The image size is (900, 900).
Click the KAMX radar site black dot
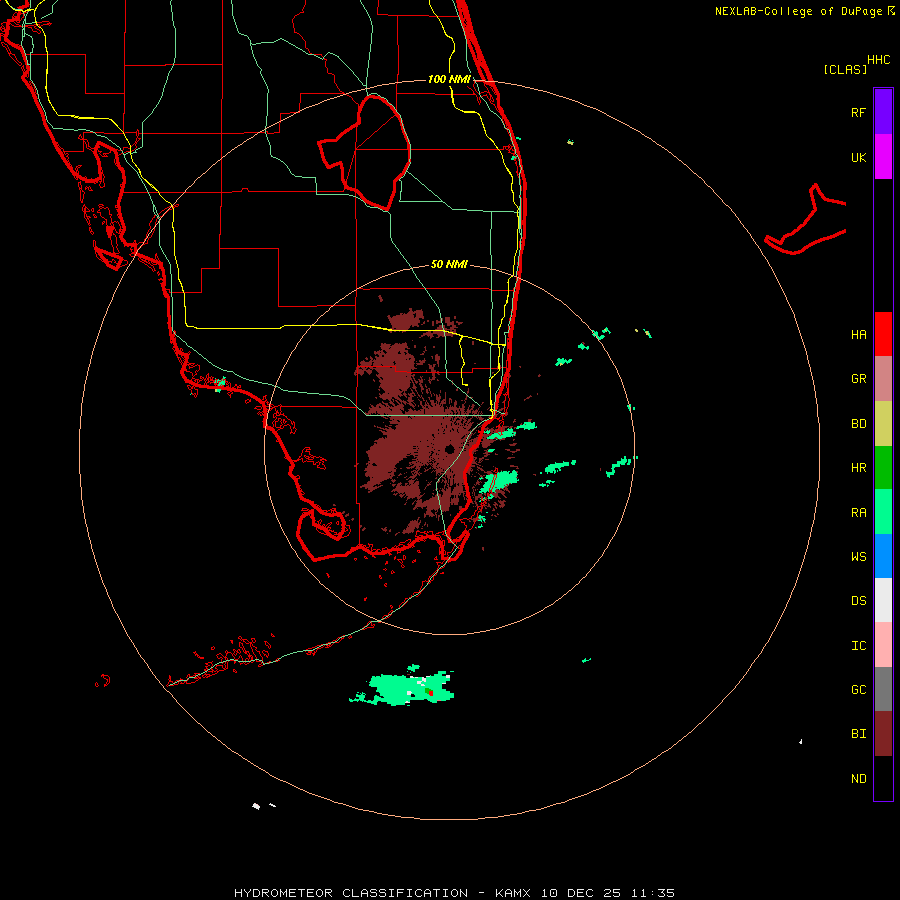[x=449, y=449]
